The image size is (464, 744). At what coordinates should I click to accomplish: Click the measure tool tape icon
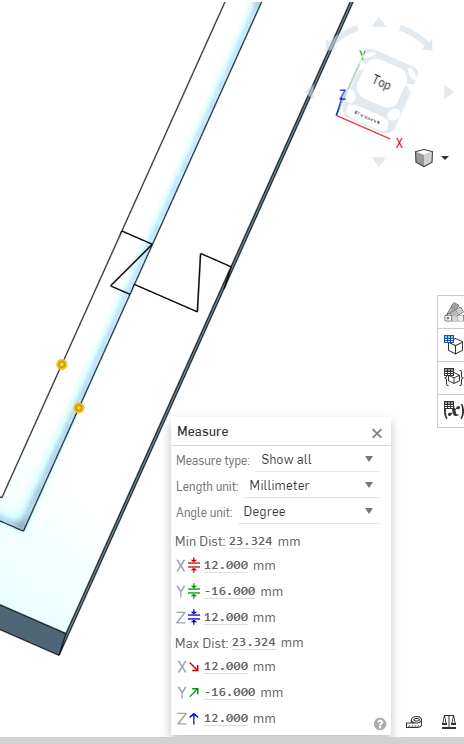point(414,722)
